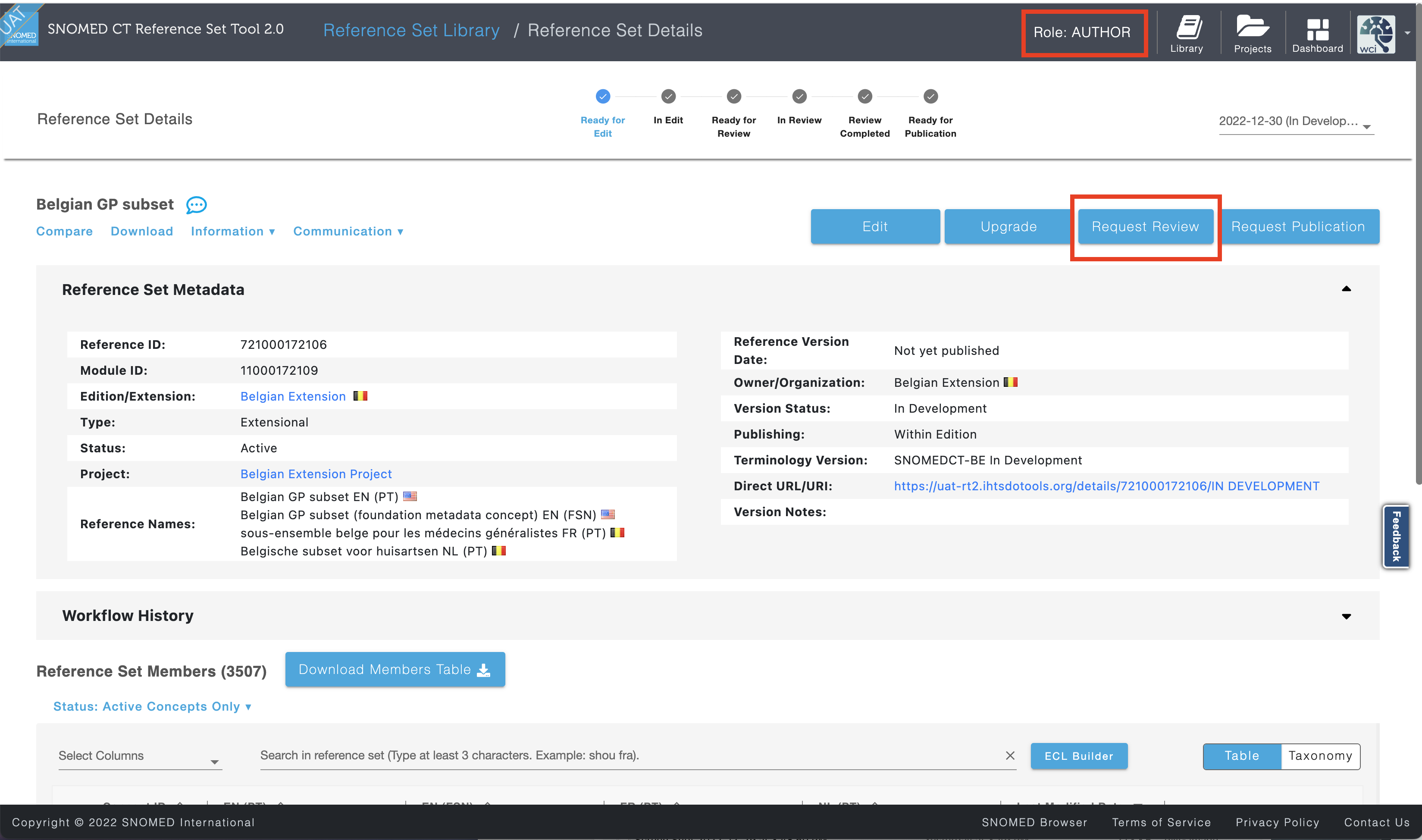Screen dimensions: 1422x840
Task: Expand the Communication menu
Action: point(348,232)
